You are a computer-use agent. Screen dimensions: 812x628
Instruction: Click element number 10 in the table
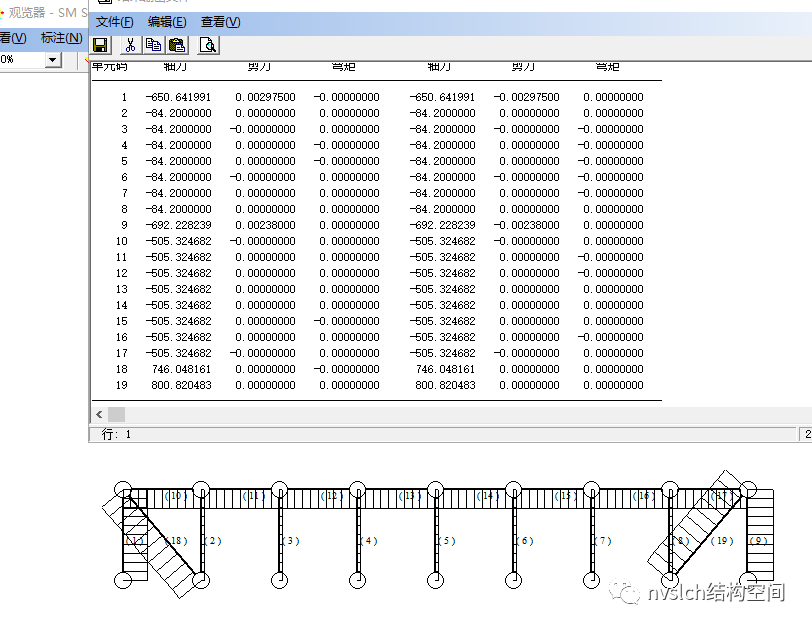pos(121,241)
